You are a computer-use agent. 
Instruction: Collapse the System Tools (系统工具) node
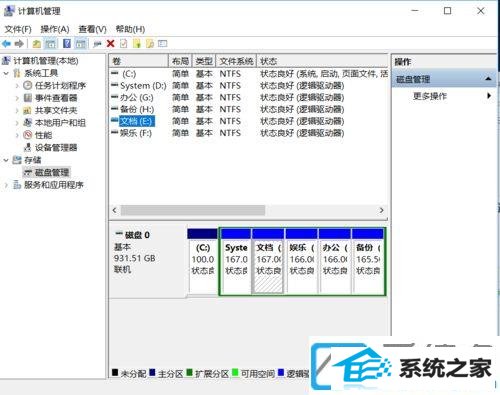click(6, 73)
